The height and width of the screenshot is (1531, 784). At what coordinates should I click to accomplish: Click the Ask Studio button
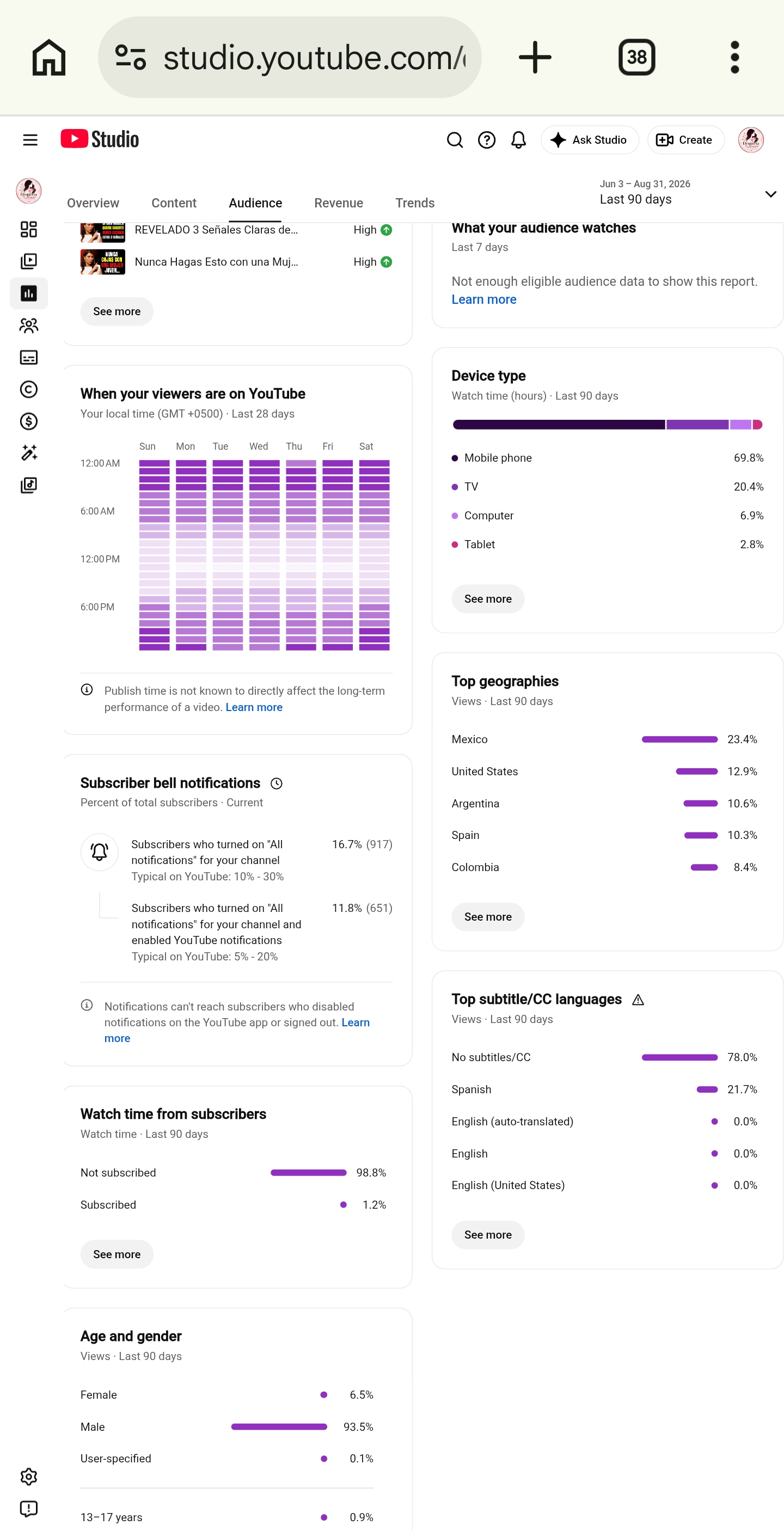tap(589, 140)
